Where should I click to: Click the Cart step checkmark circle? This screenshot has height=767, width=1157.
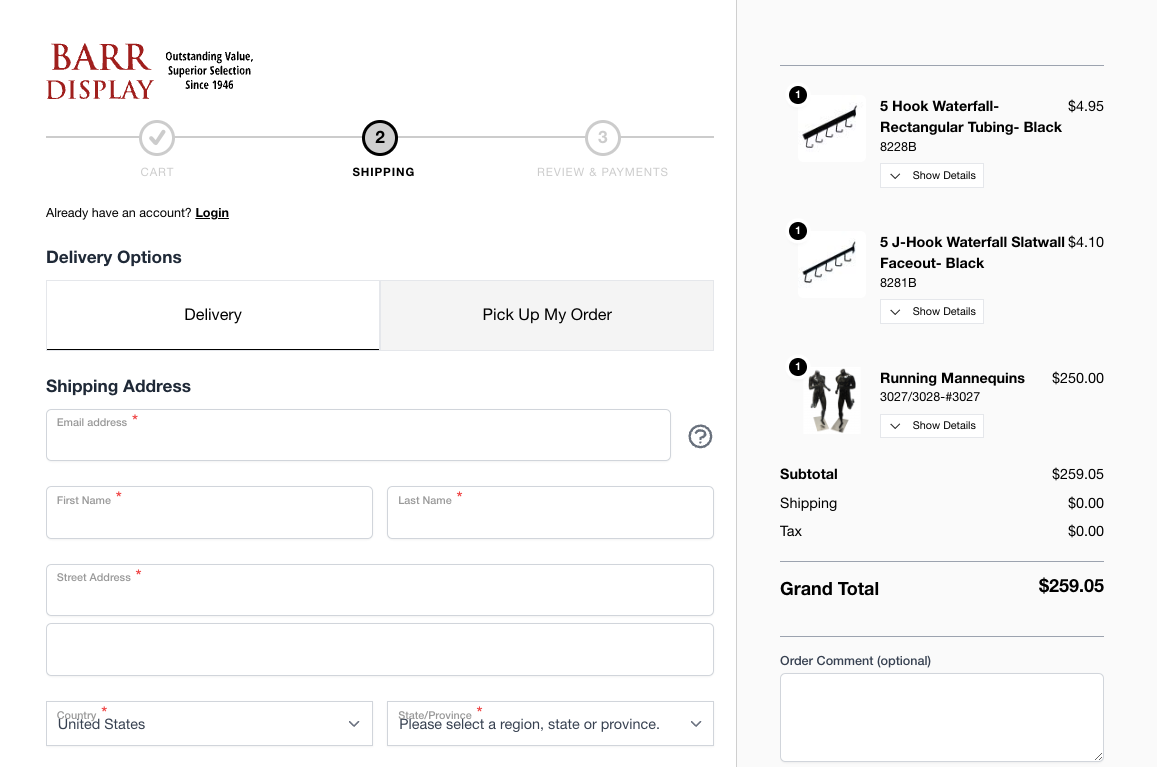tap(157, 138)
